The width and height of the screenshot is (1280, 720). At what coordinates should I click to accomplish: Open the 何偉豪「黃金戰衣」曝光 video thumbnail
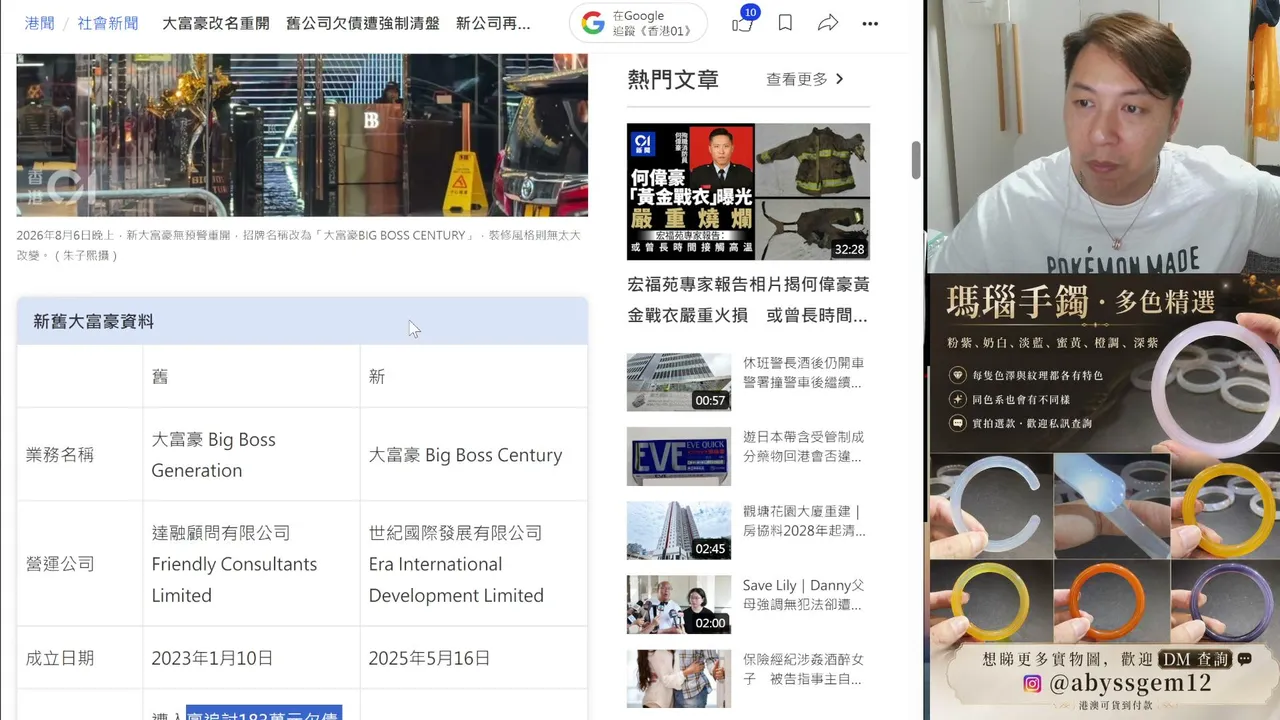click(x=748, y=192)
